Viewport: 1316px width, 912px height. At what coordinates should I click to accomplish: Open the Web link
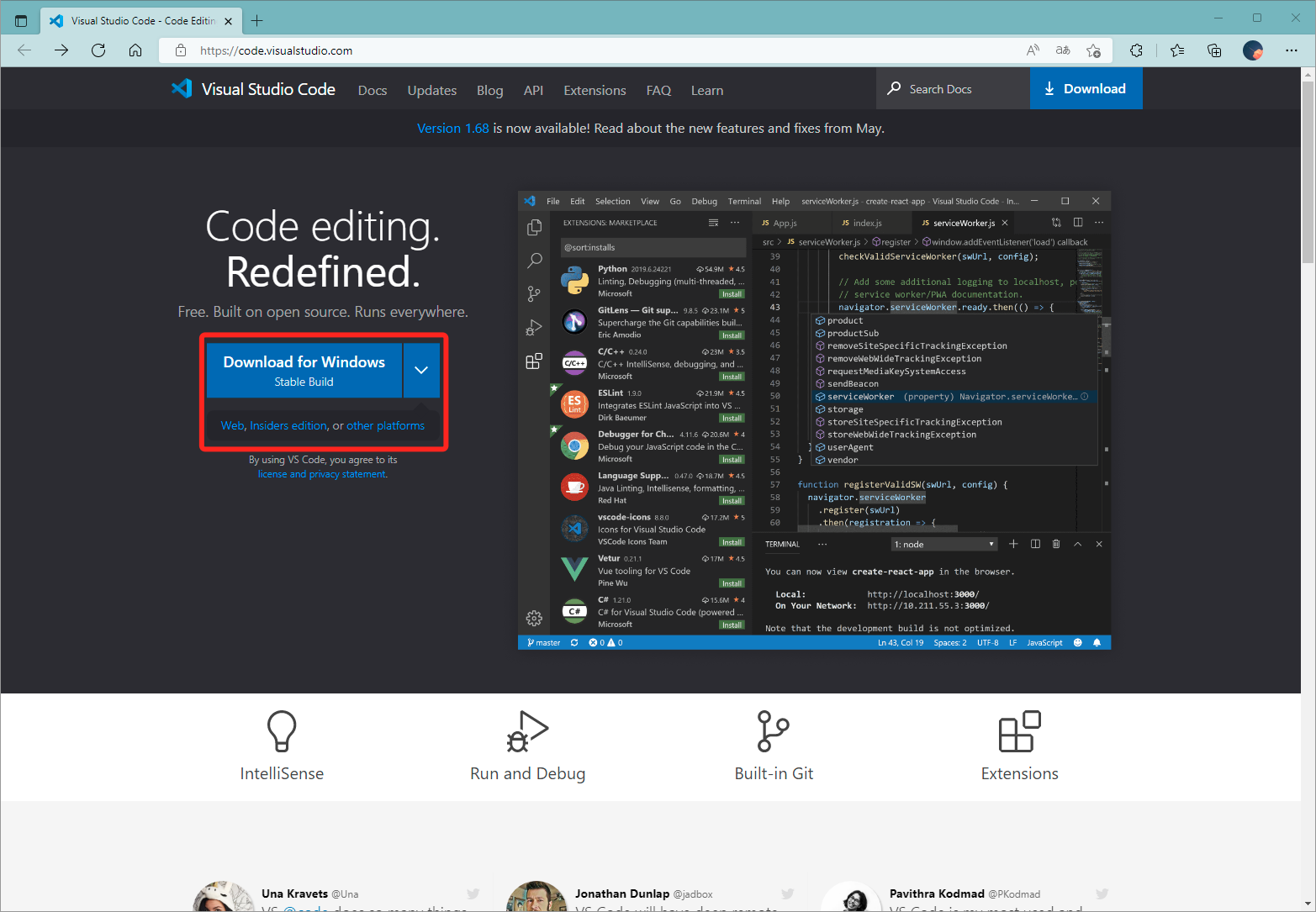(232, 425)
